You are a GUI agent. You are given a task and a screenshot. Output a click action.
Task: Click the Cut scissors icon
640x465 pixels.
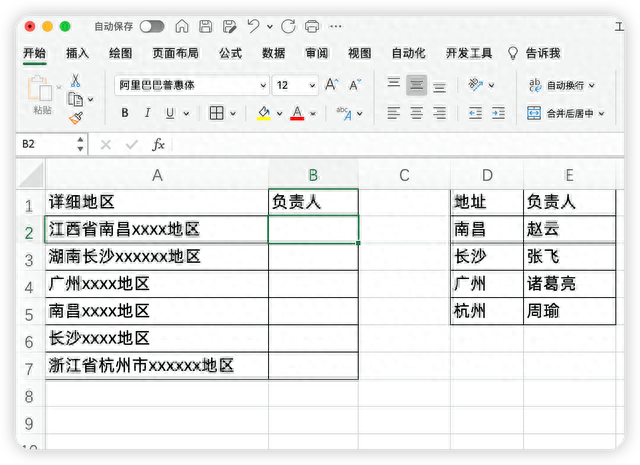tap(76, 80)
